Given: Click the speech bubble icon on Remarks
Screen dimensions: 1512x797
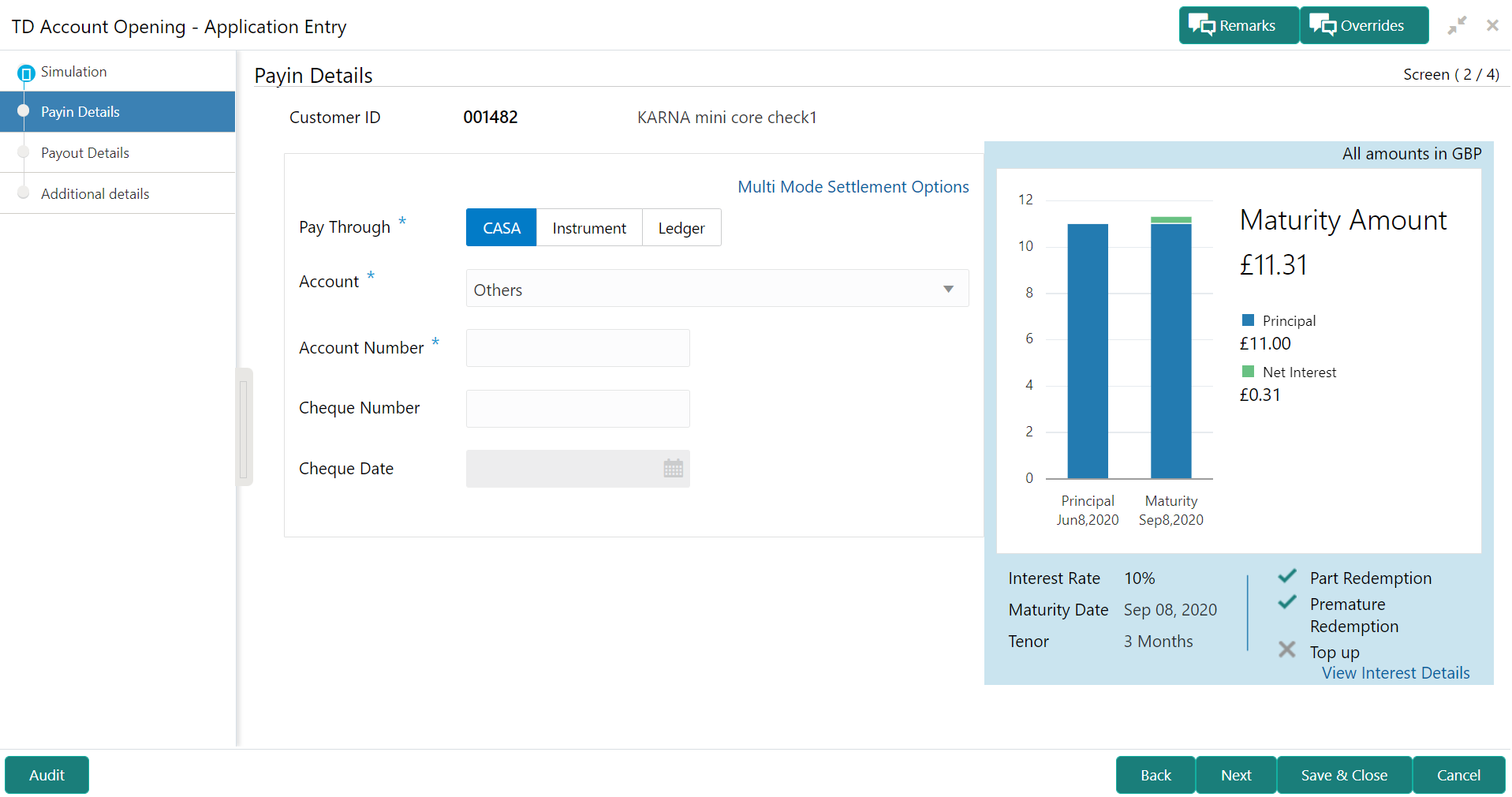Looking at the screenshot, I should (x=1202, y=25).
